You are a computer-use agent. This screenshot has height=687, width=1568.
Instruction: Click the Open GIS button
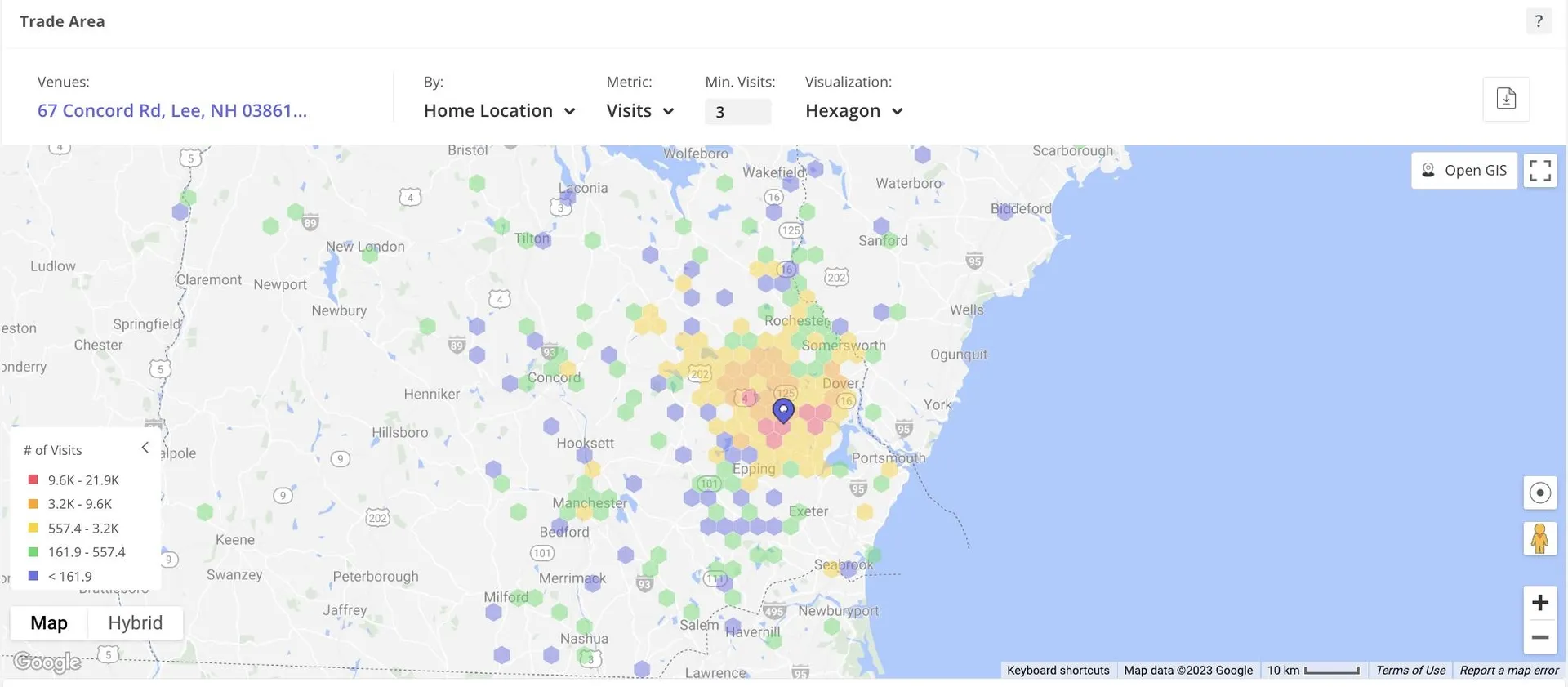(1463, 171)
